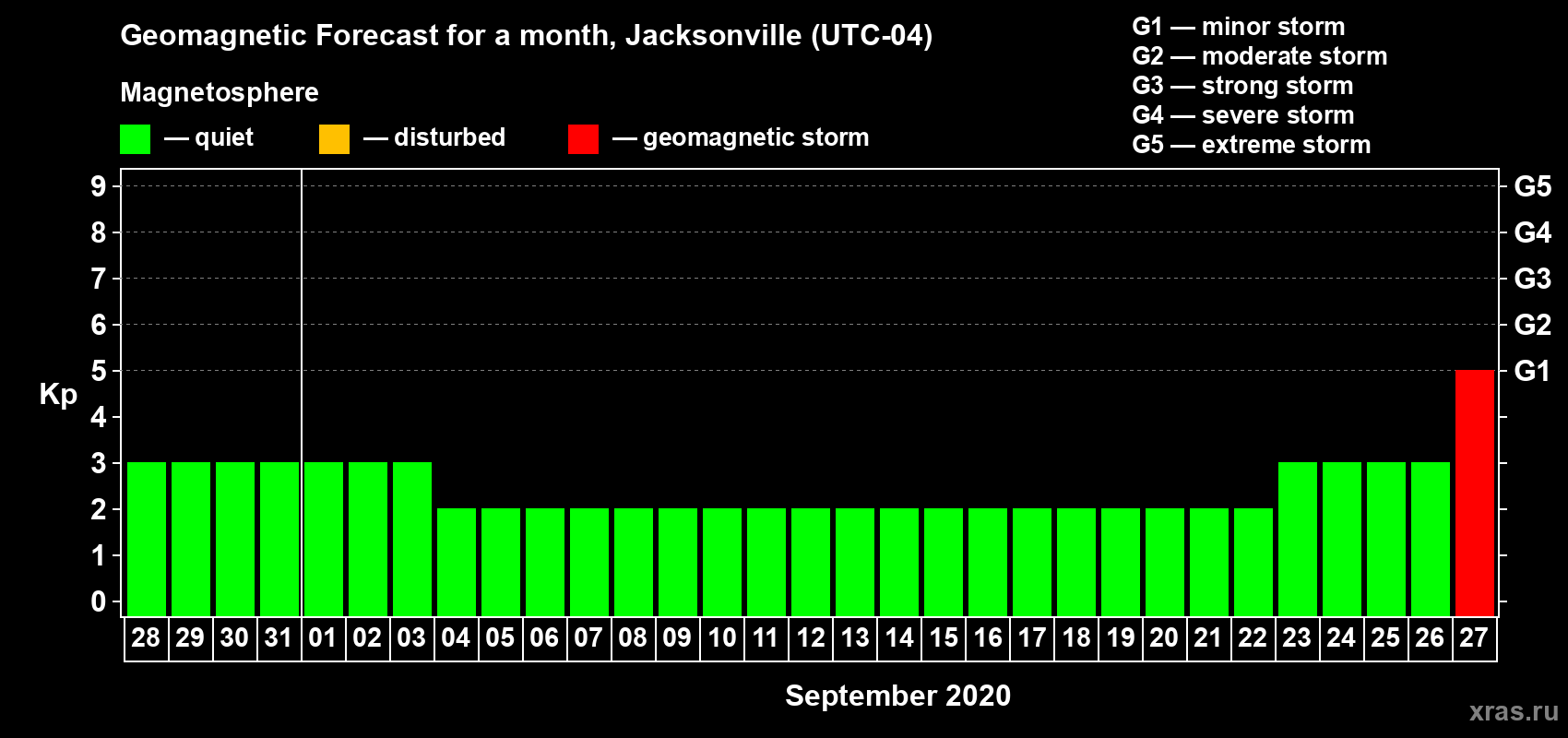Click date label 20 on the axis
The height and width of the screenshot is (738, 1568).
point(1164,637)
